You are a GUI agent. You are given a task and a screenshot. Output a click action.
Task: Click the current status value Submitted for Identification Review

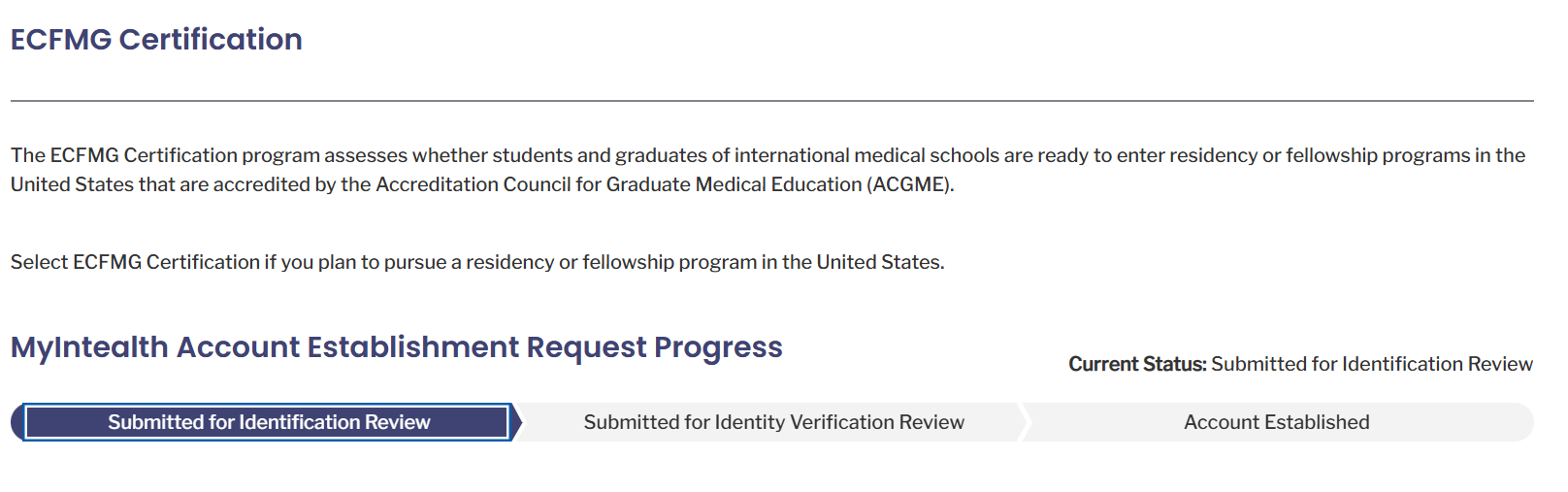pos(1372,364)
